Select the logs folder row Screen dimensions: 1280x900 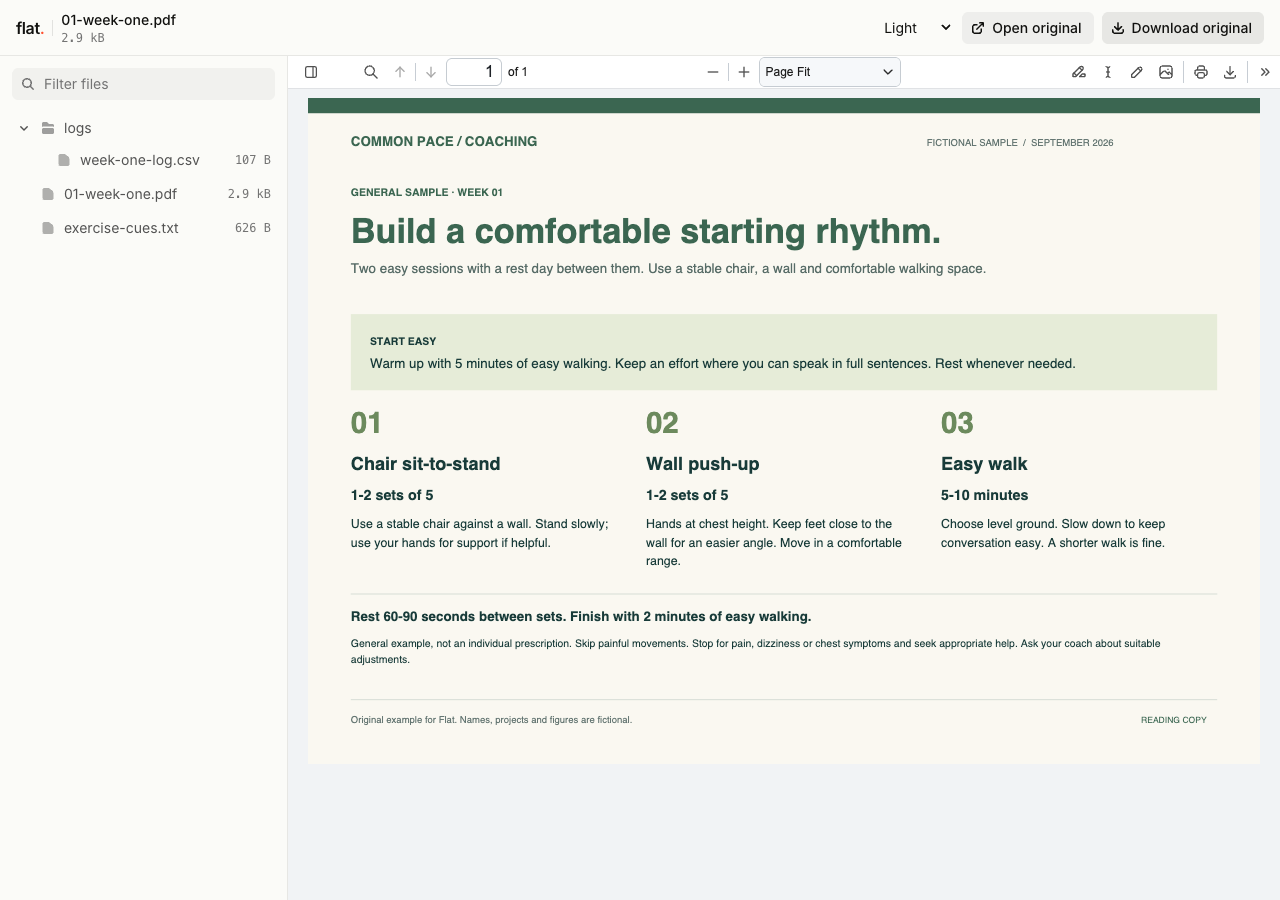pyautogui.click(x=144, y=128)
